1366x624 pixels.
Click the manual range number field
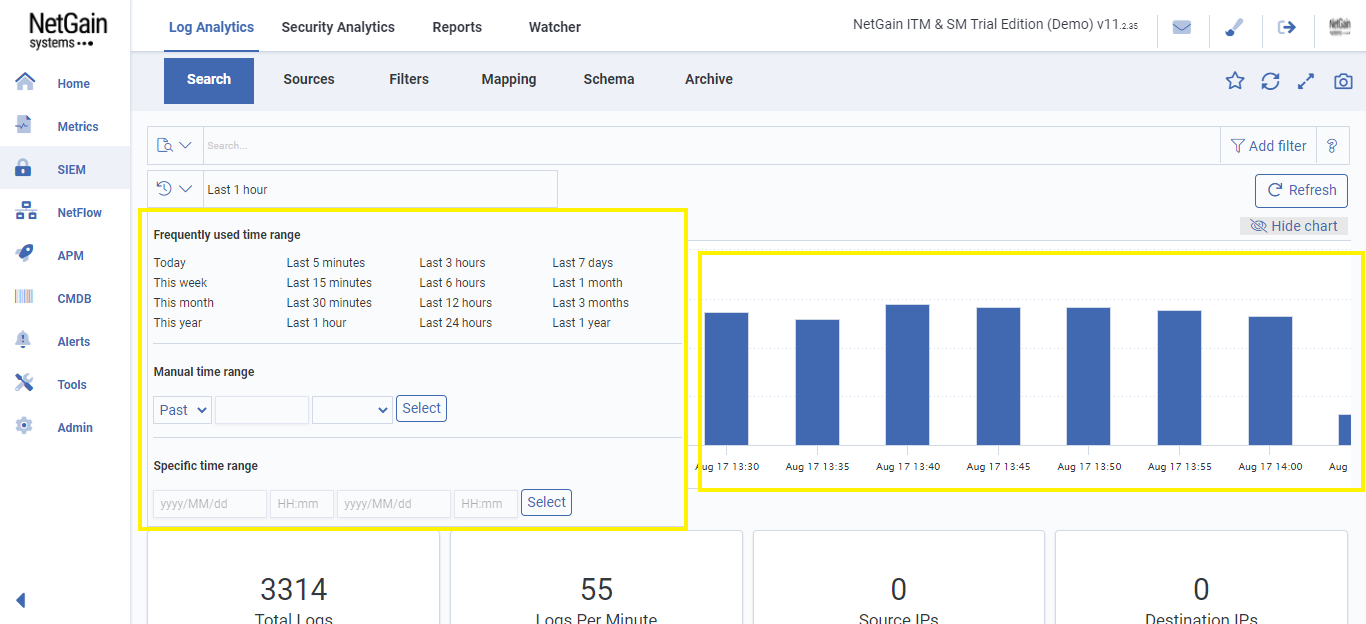click(262, 410)
